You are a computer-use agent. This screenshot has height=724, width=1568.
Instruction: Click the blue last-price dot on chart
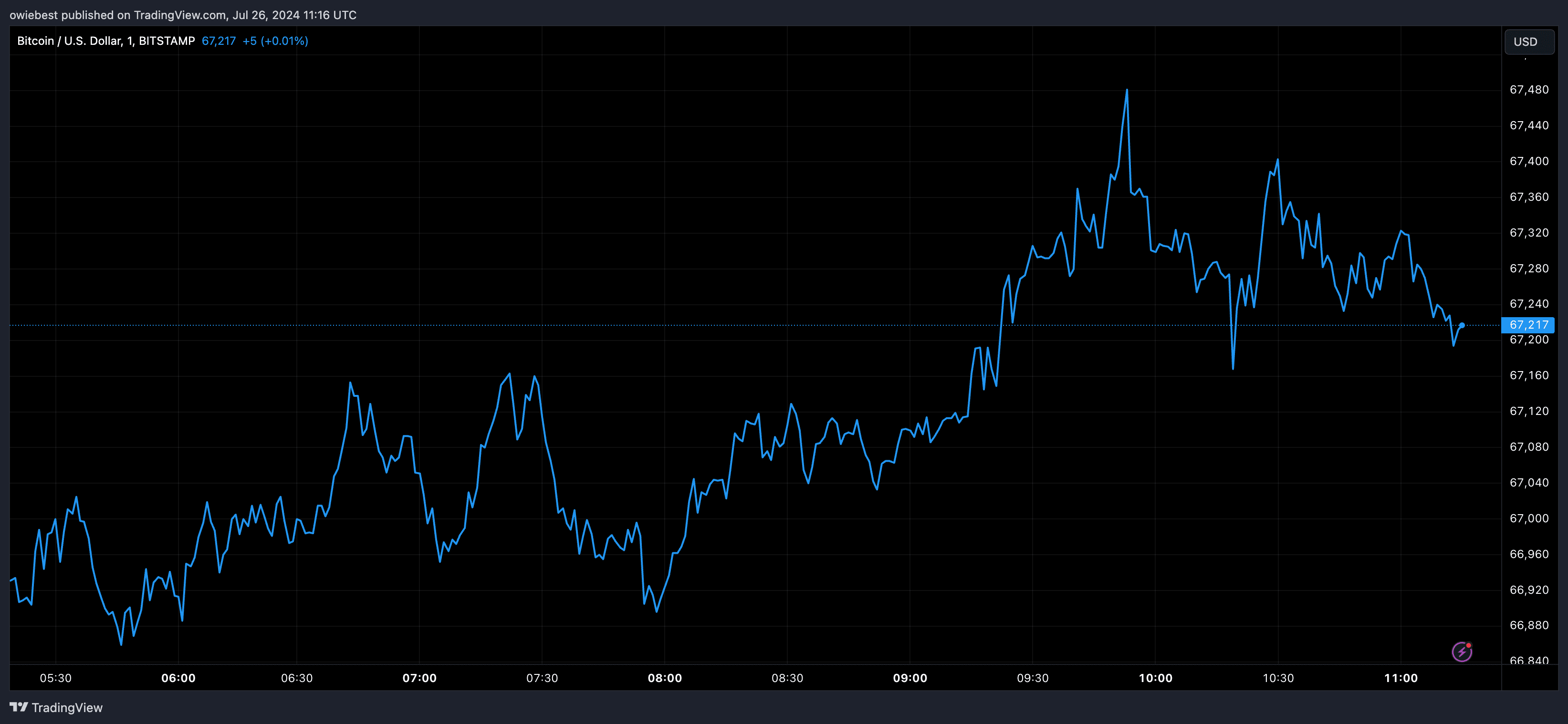click(1462, 325)
